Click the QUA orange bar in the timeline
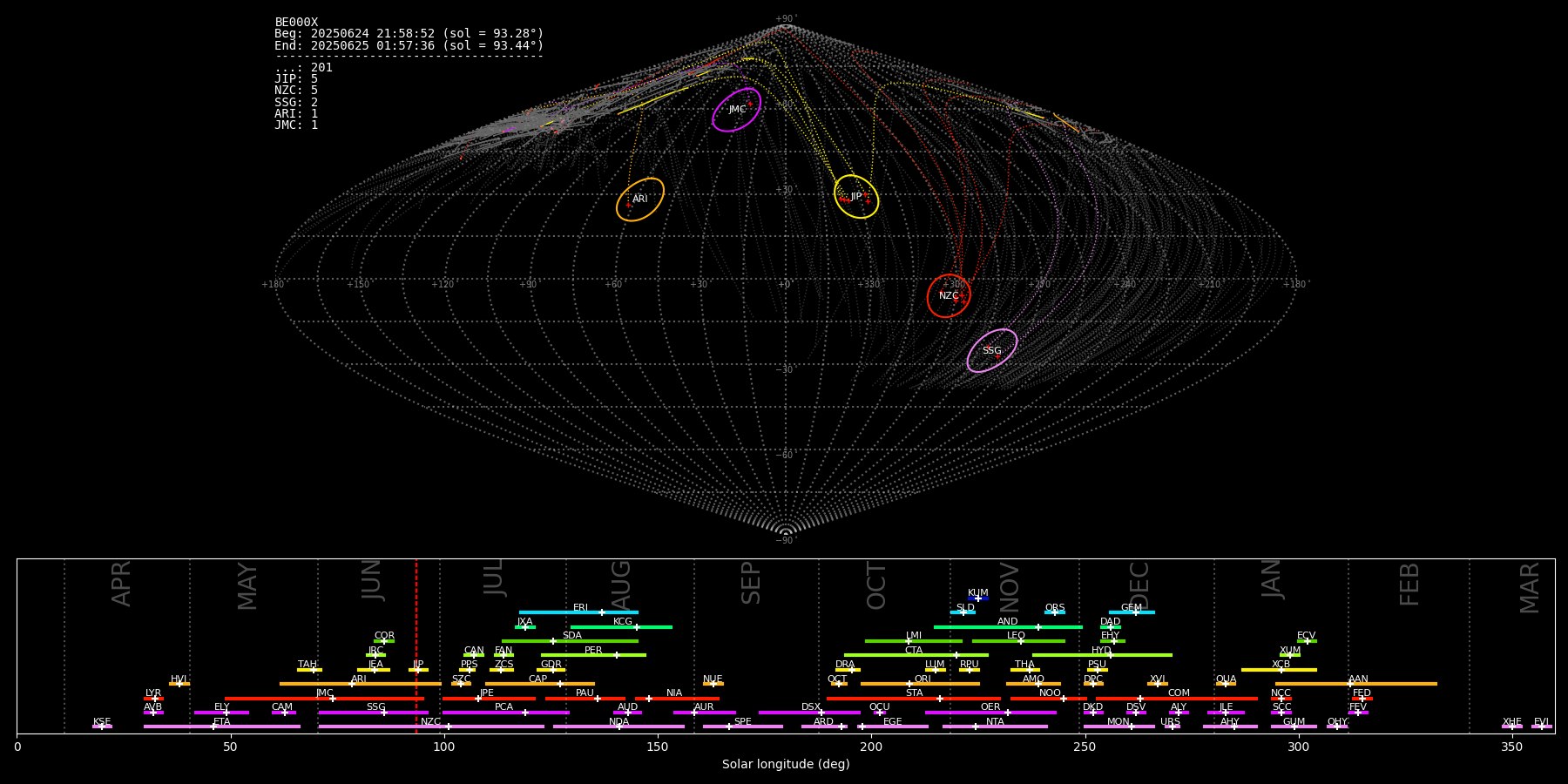The height and width of the screenshot is (784, 1568). click(1226, 684)
